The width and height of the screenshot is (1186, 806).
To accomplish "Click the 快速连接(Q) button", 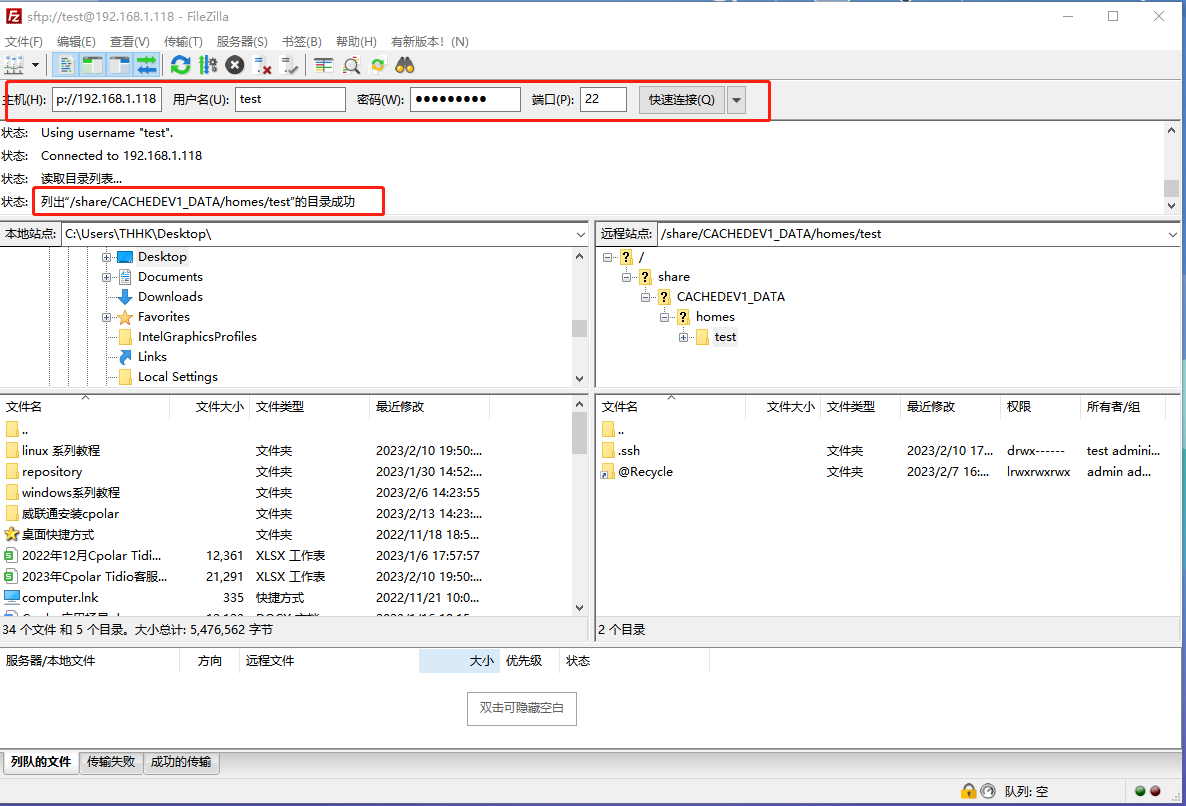I will [681, 100].
